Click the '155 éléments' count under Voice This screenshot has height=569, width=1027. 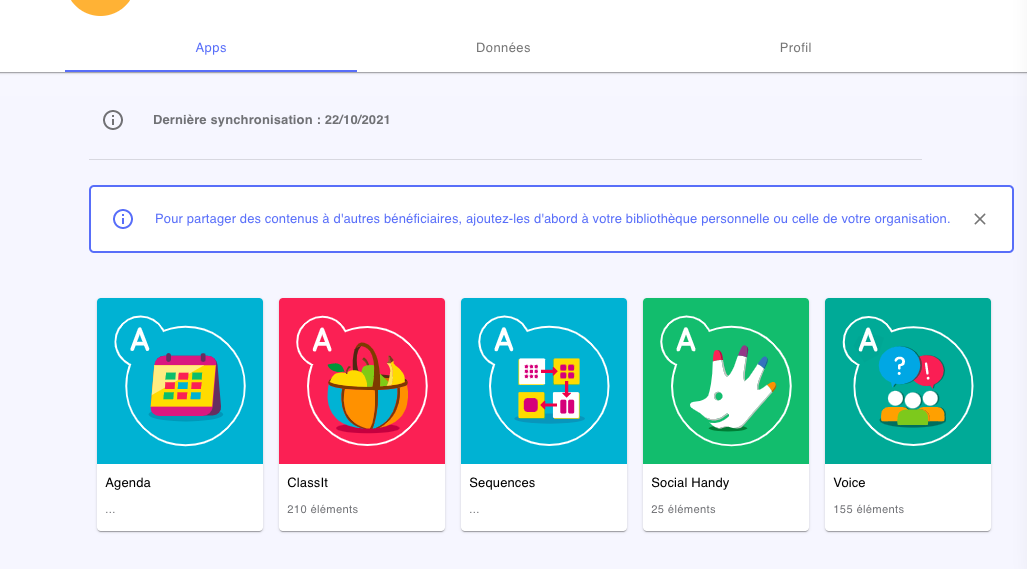[x=868, y=509]
